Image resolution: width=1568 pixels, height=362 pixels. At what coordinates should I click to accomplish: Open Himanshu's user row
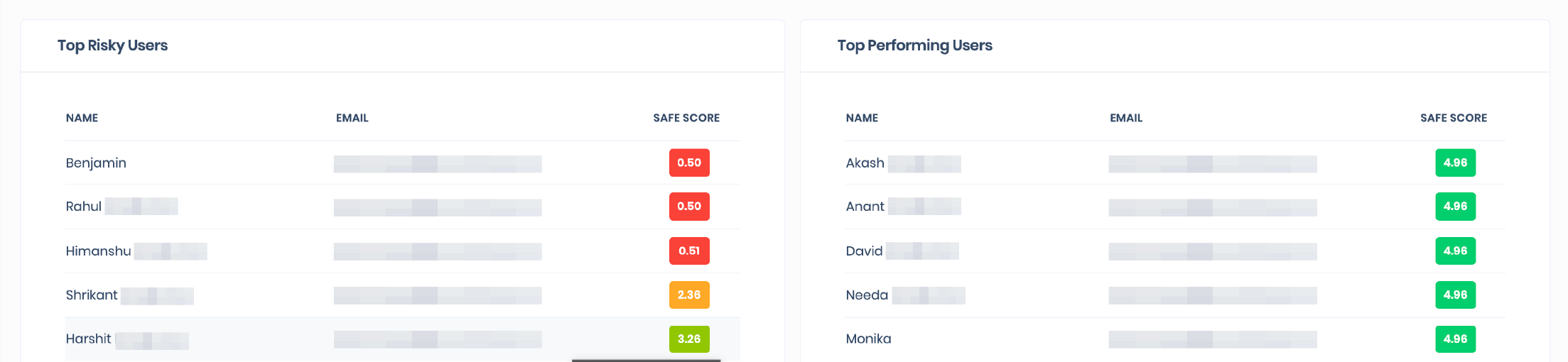(403, 251)
